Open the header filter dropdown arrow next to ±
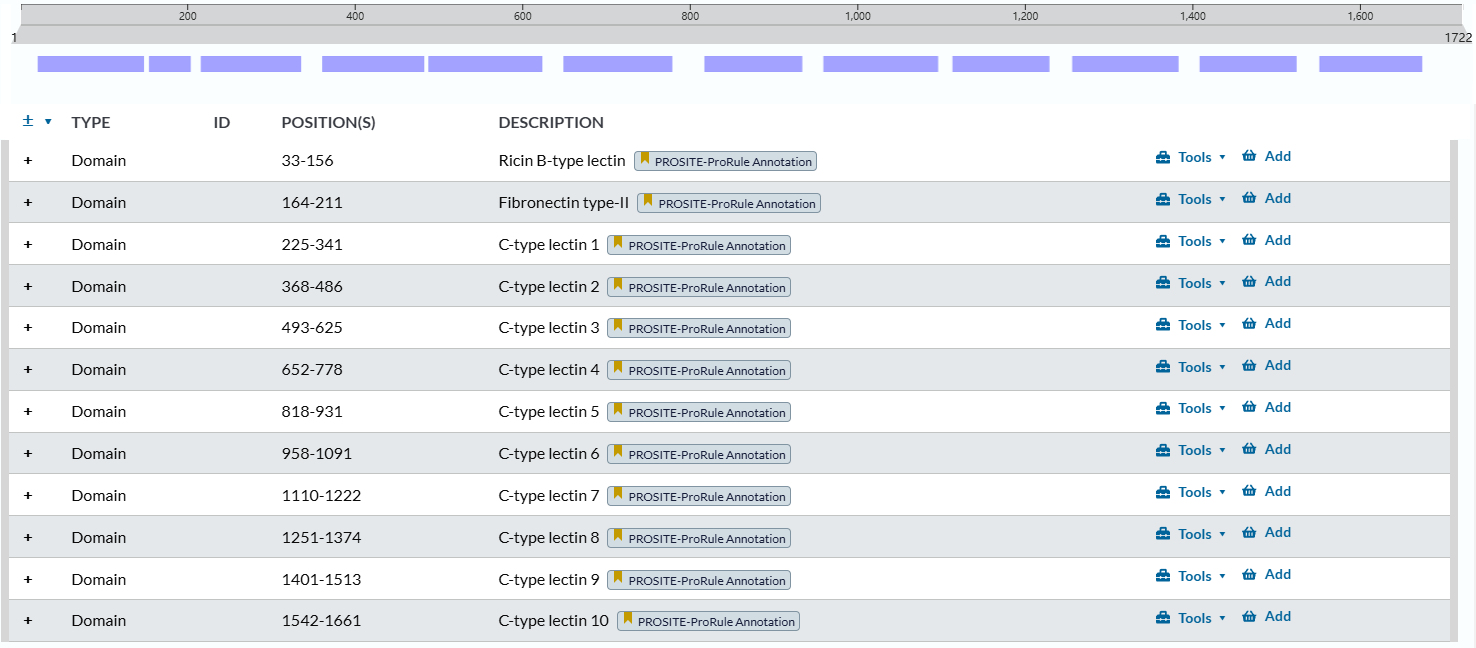This screenshot has height=648, width=1476. coord(48,122)
